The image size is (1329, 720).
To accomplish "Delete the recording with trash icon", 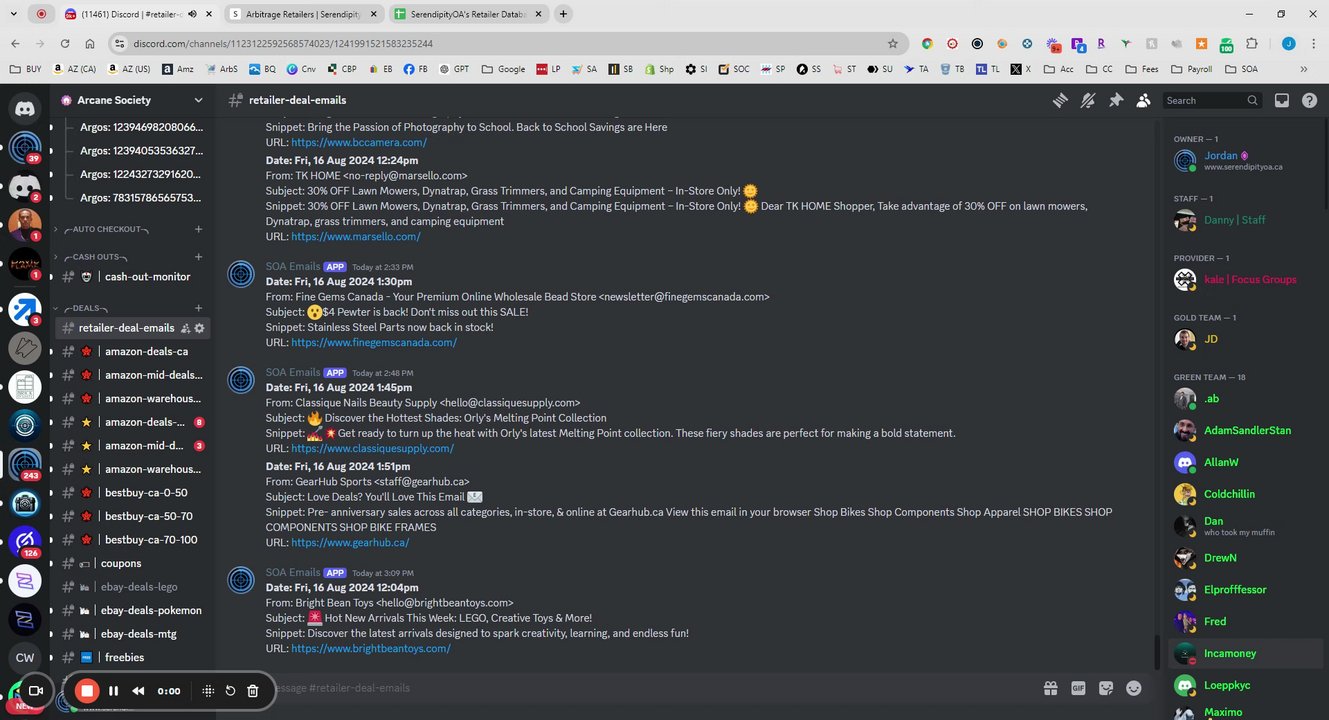I will pos(253,691).
